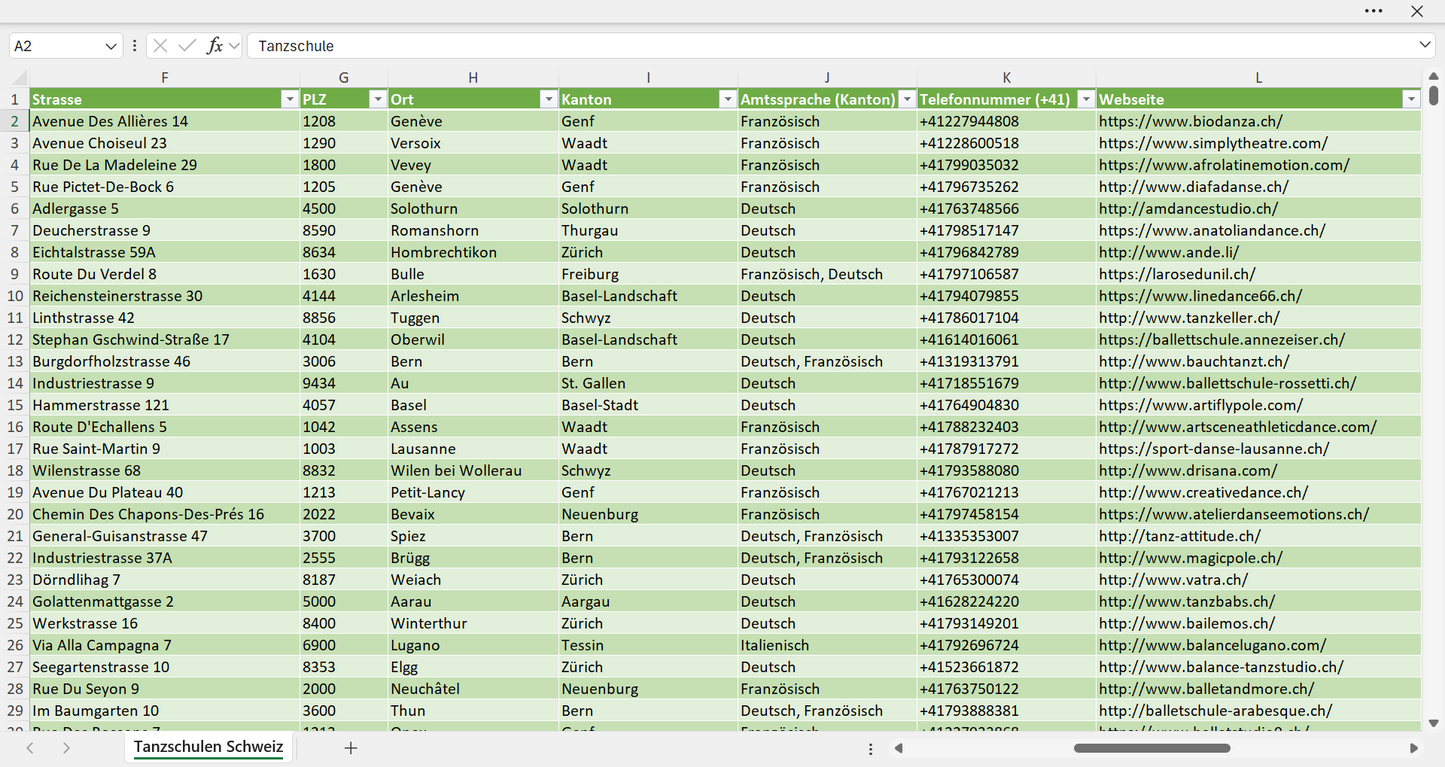This screenshot has height=767, width=1445.
Task: Select Ort cell Hombrechtikon
Action: pos(473,252)
